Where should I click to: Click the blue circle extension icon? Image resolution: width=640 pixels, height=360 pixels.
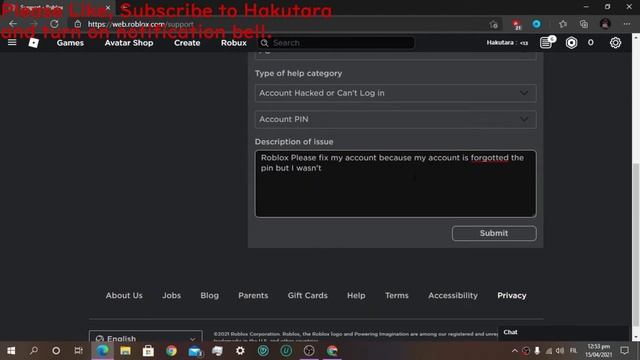pos(537,24)
